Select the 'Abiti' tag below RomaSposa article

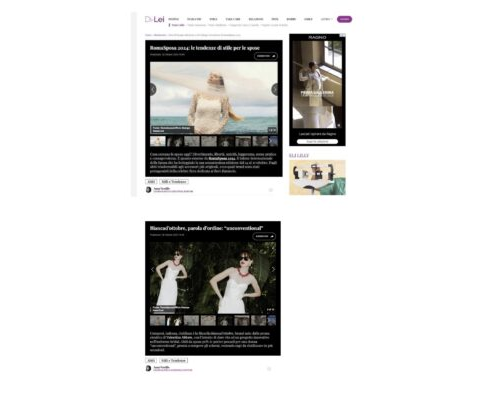click(151, 182)
